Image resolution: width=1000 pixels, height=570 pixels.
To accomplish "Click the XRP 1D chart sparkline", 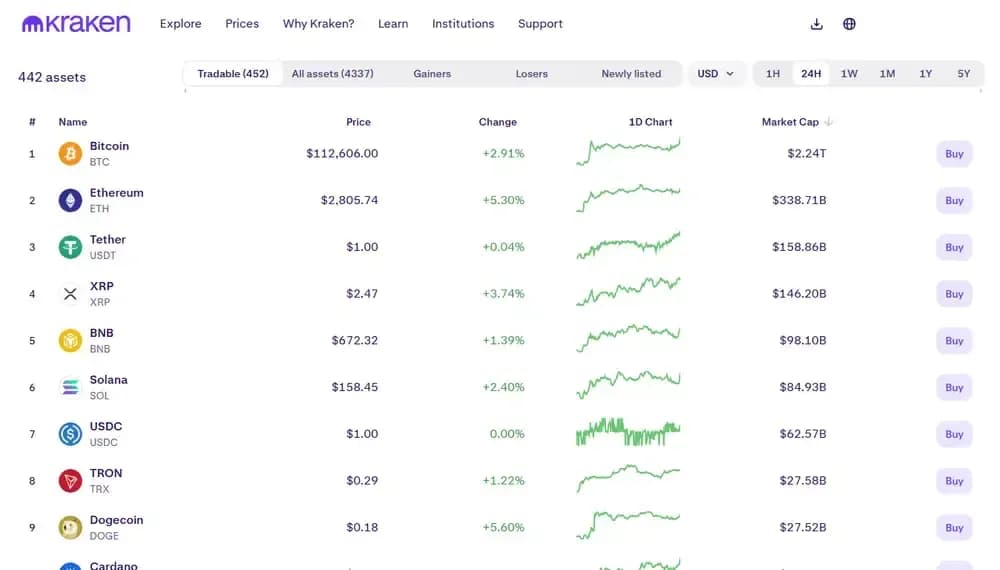I will 628,293.
